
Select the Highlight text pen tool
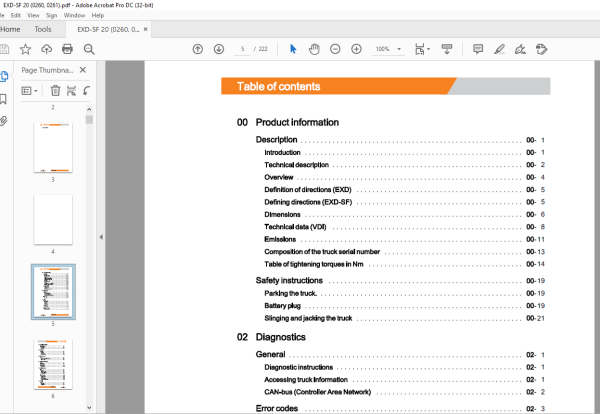point(499,49)
